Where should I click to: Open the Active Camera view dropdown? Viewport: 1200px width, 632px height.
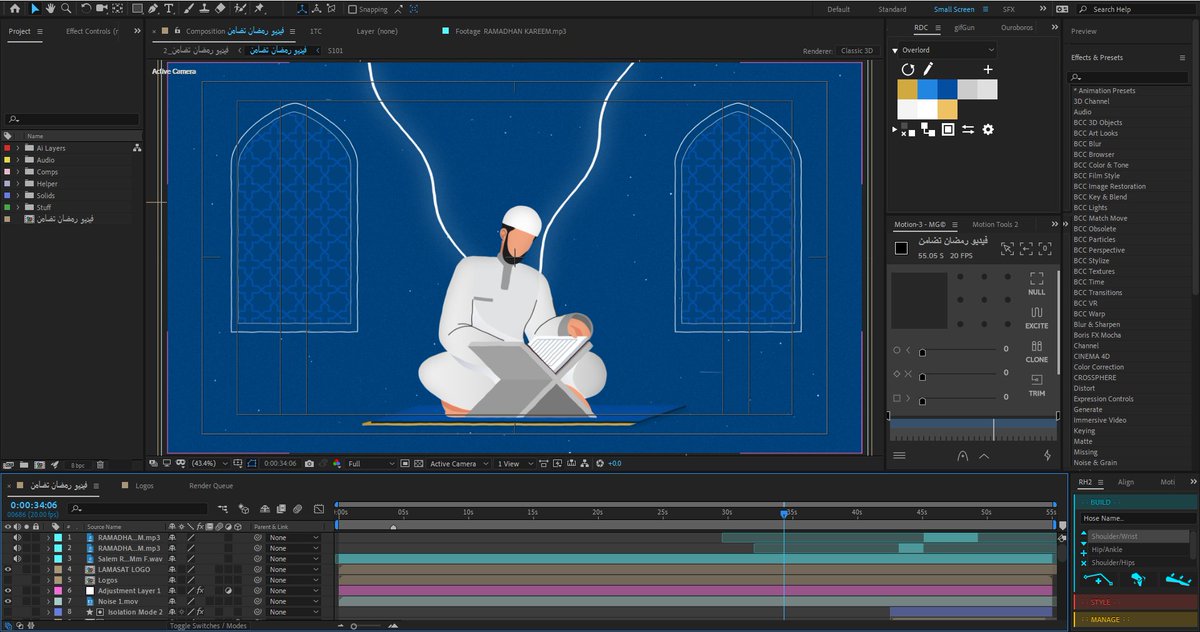click(x=458, y=464)
